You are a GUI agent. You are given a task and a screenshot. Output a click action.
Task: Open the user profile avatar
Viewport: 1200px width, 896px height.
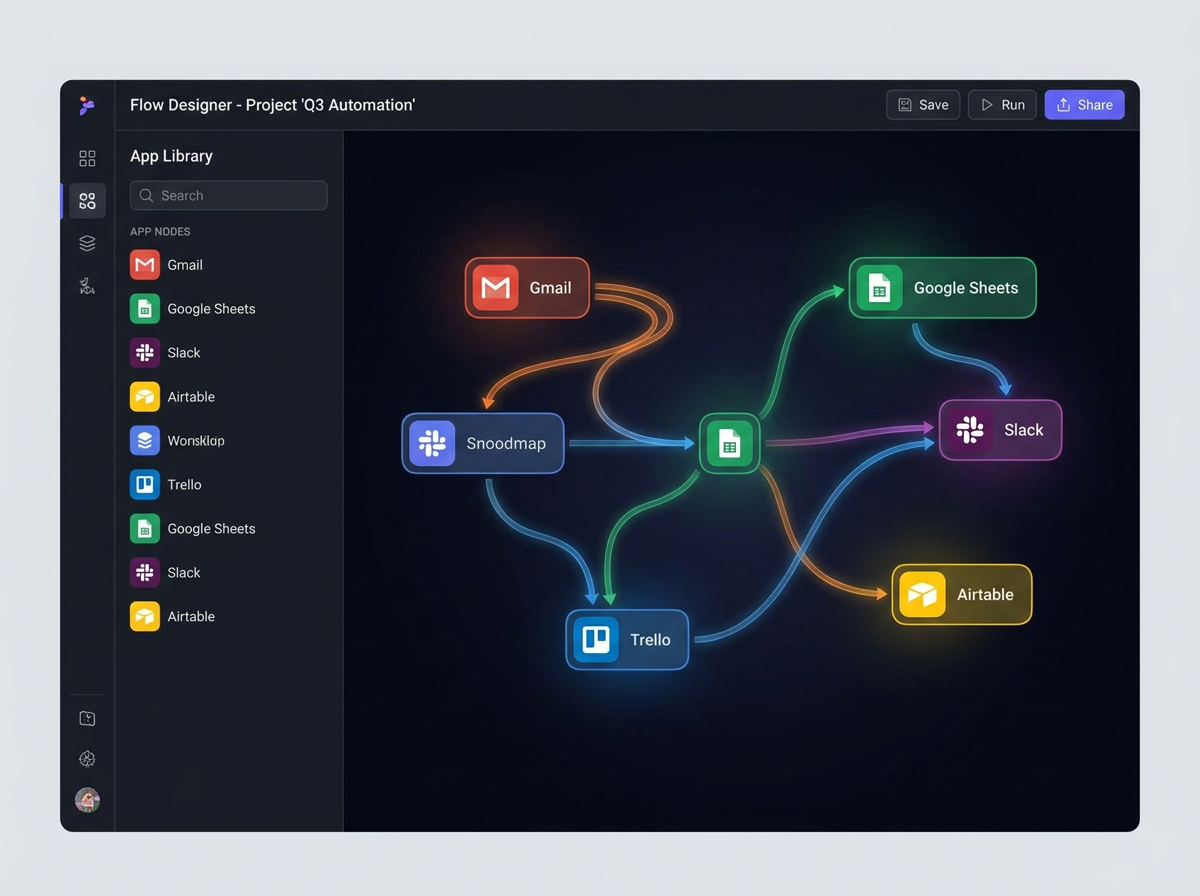87,800
